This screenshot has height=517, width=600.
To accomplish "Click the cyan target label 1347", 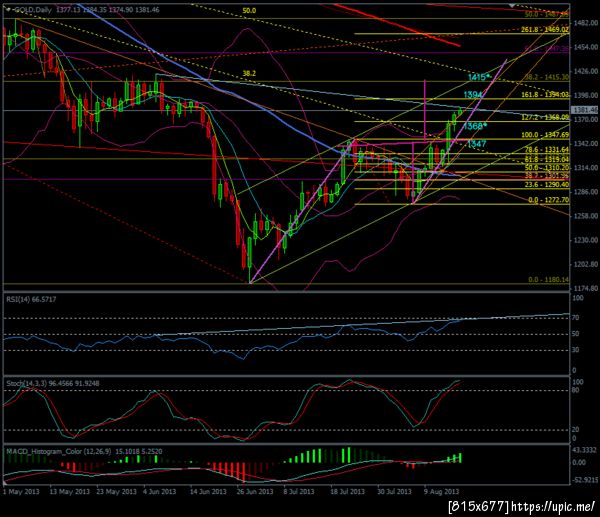I will tap(477, 144).
